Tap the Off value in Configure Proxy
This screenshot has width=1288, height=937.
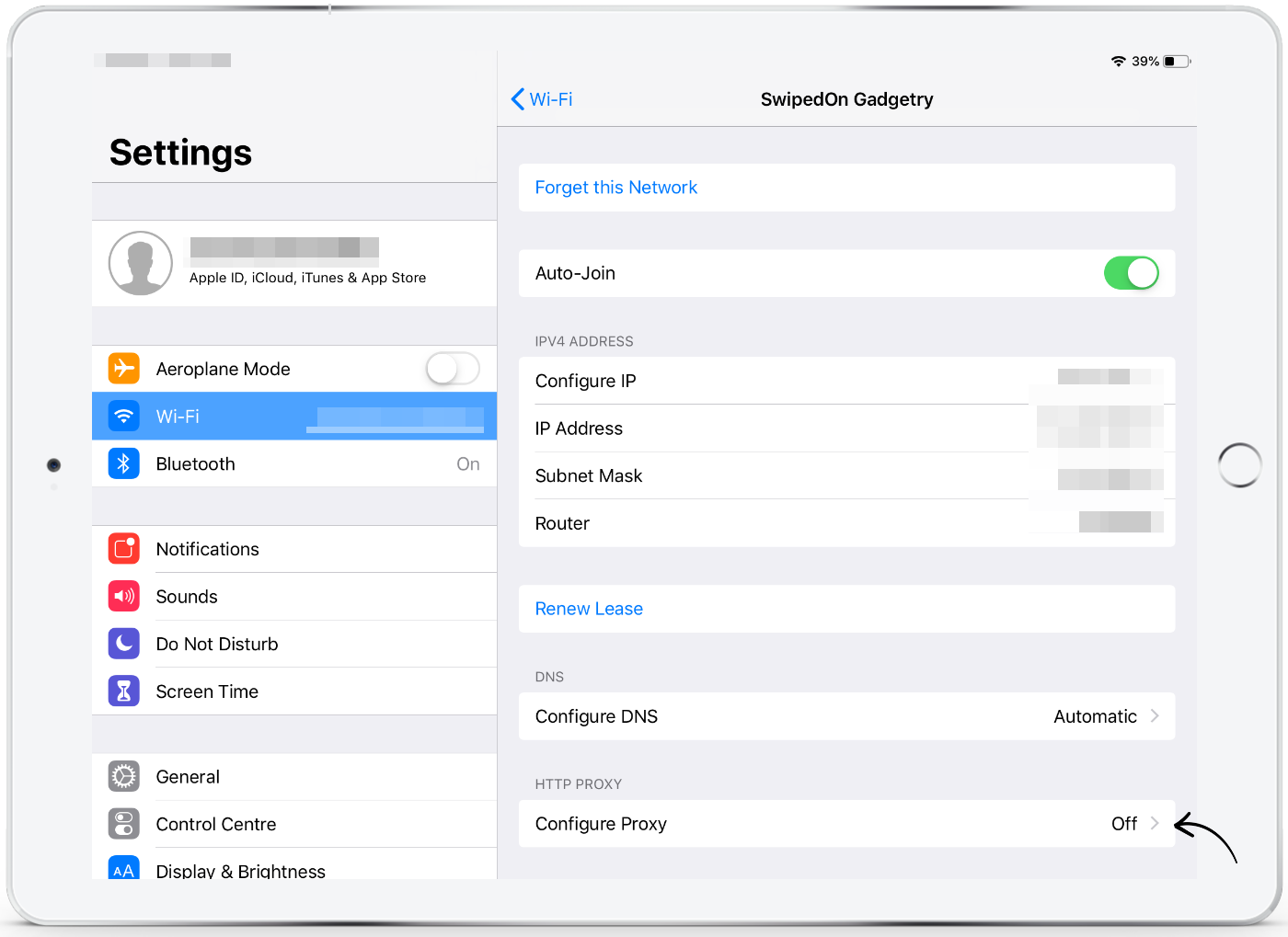1124,824
